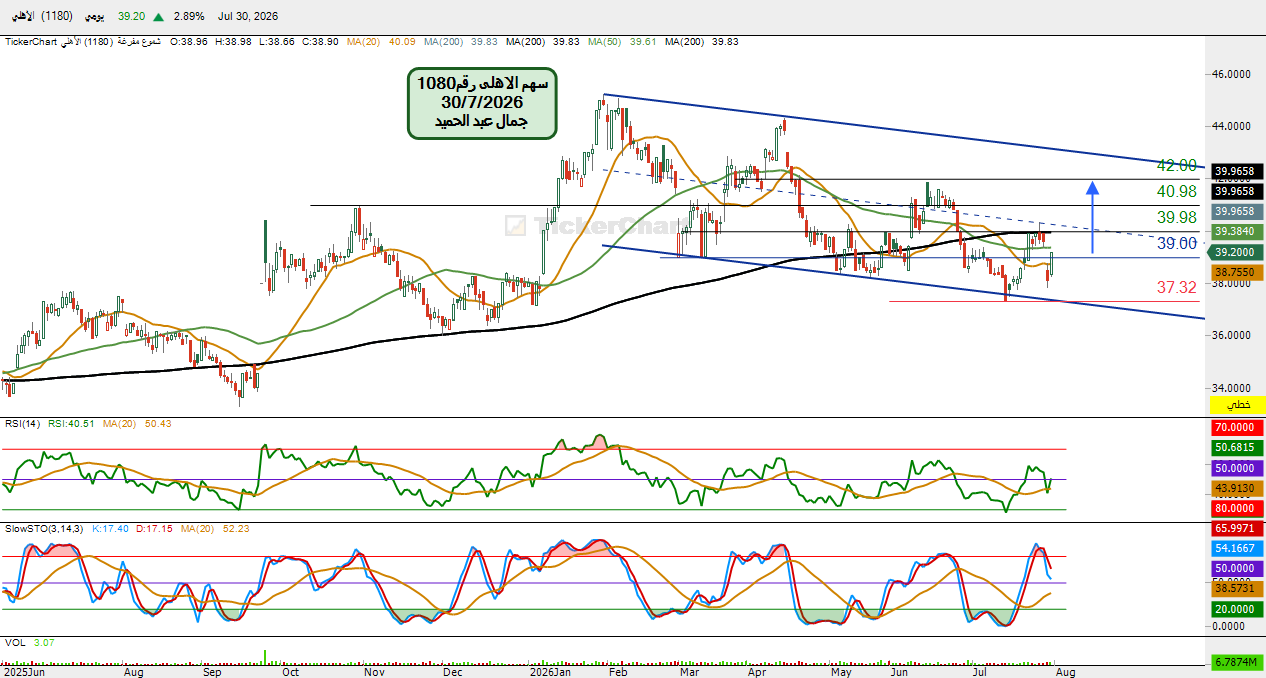Click the green 40.98 level label

click(x=1177, y=192)
